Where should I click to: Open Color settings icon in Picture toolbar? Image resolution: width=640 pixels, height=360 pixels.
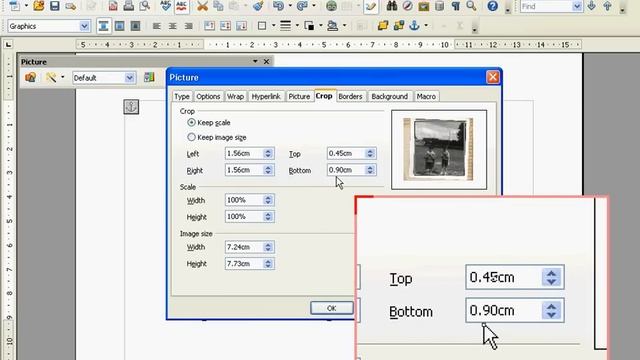(x=149, y=77)
